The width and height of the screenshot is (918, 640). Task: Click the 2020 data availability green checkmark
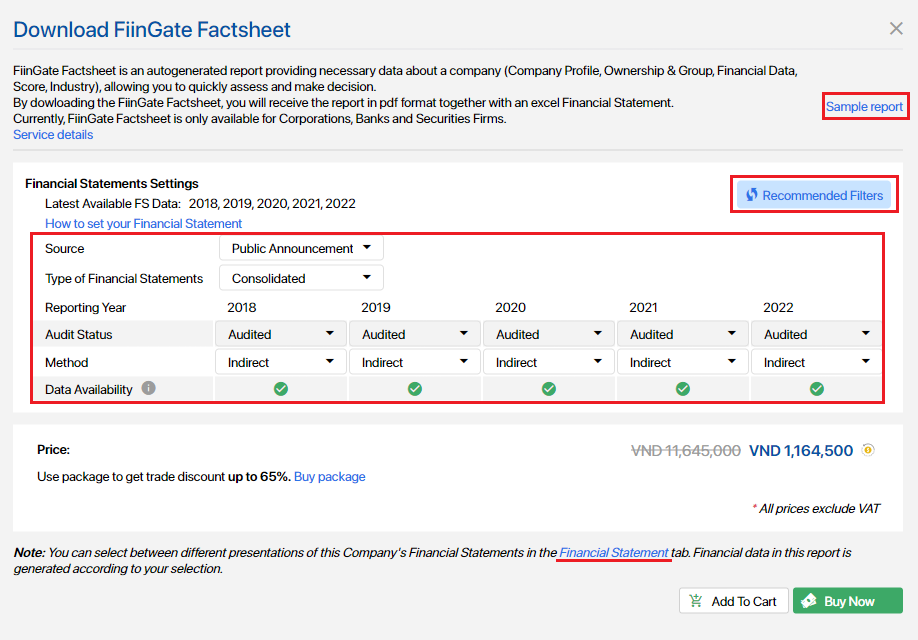point(549,389)
